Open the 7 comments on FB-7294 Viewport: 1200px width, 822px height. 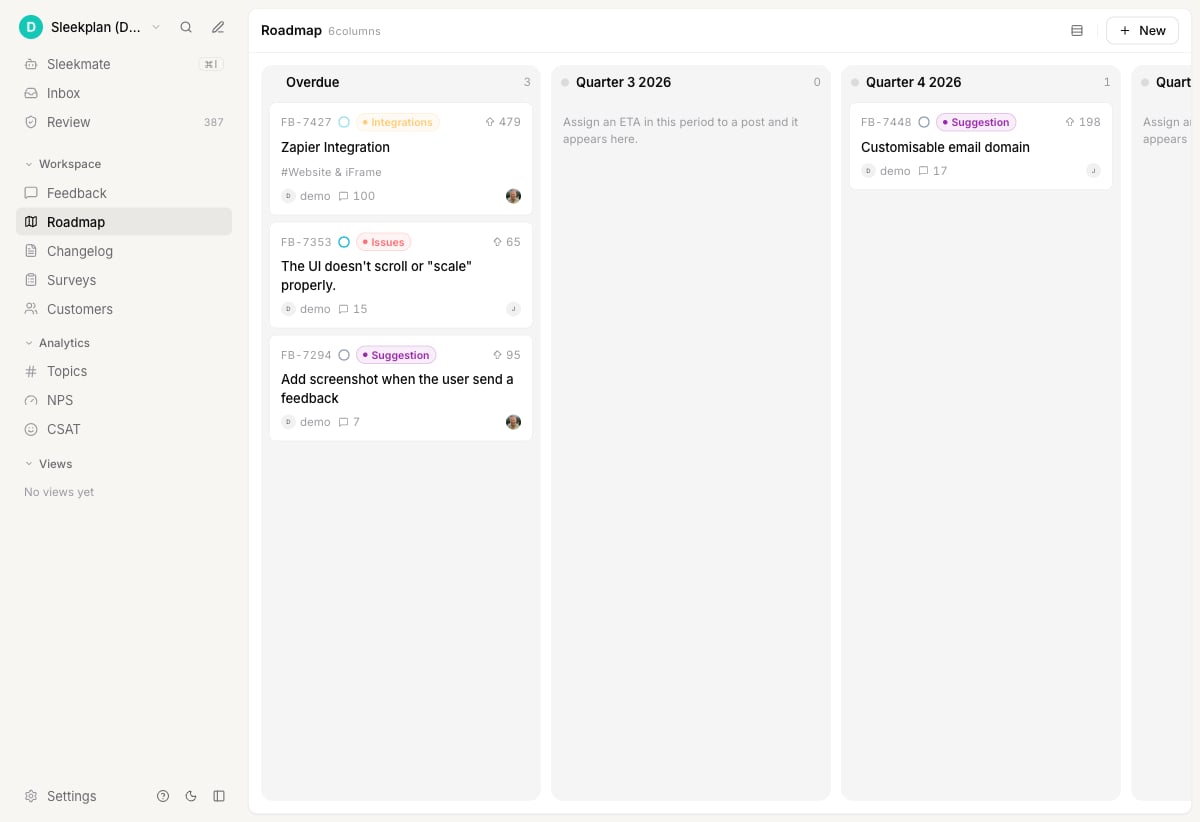point(349,422)
